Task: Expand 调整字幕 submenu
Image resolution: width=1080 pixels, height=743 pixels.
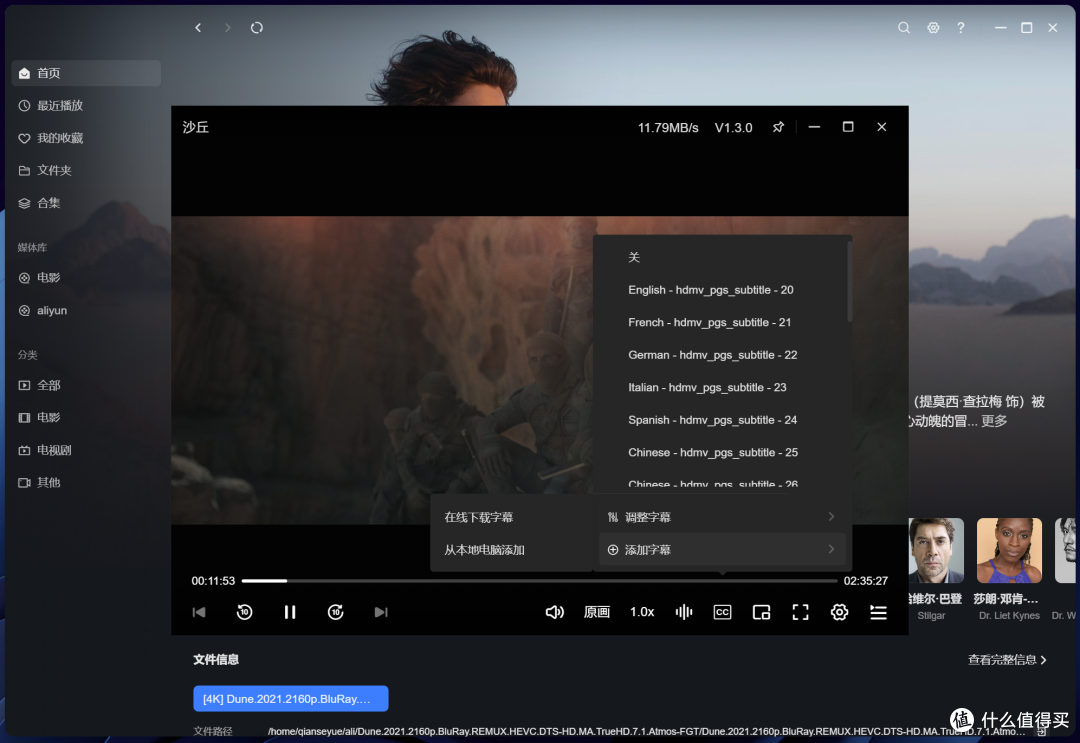Action: tap(722, 517)
